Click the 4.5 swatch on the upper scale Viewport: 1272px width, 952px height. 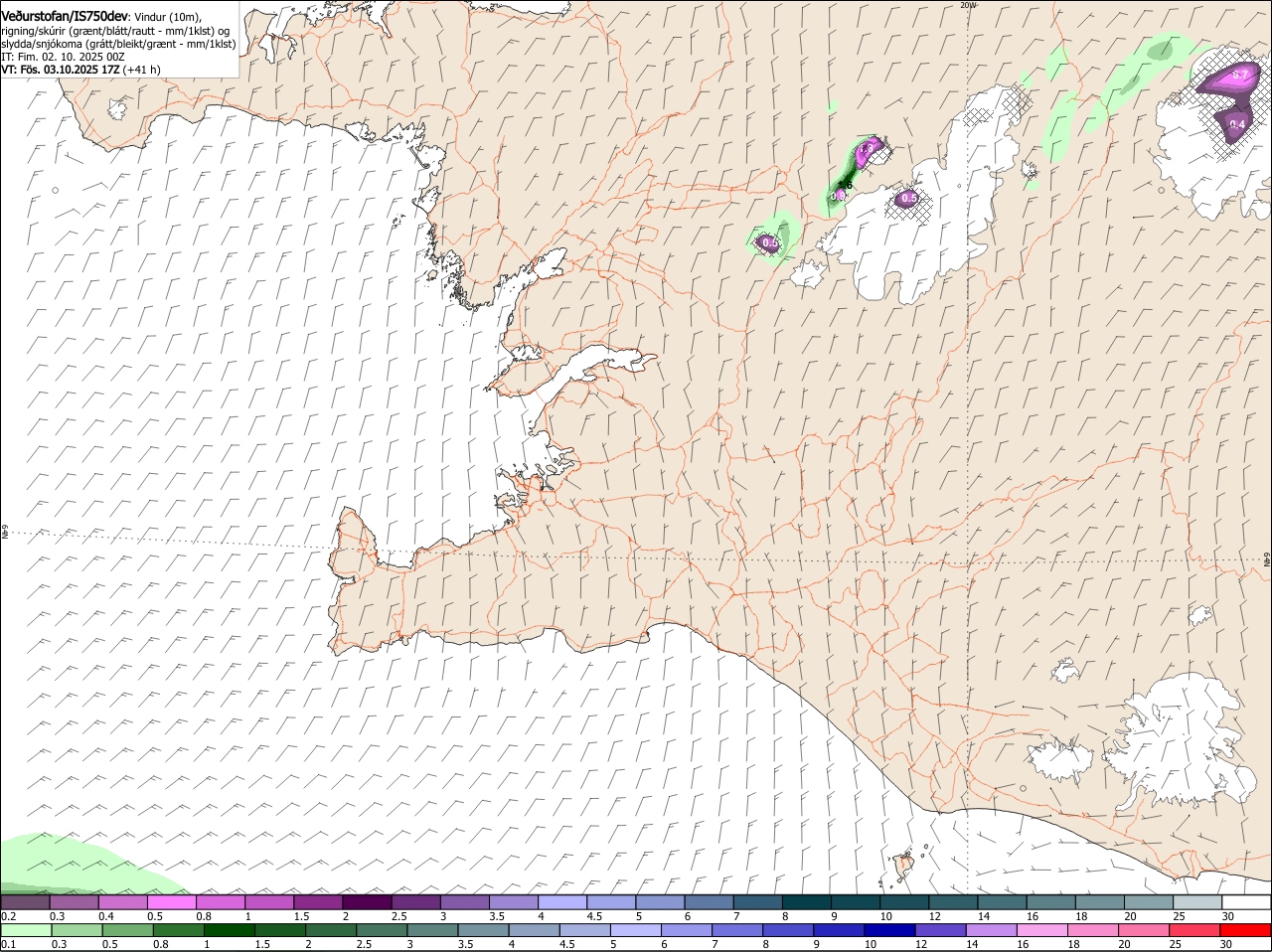[610, 902]
